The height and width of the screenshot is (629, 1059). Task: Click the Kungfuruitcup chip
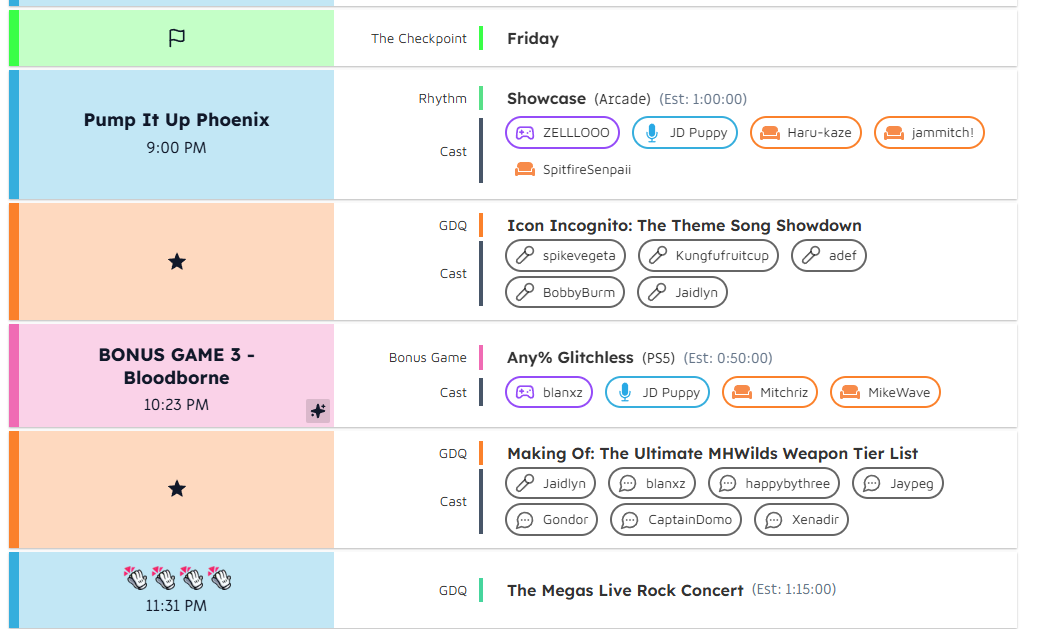(x=708, y=255)
